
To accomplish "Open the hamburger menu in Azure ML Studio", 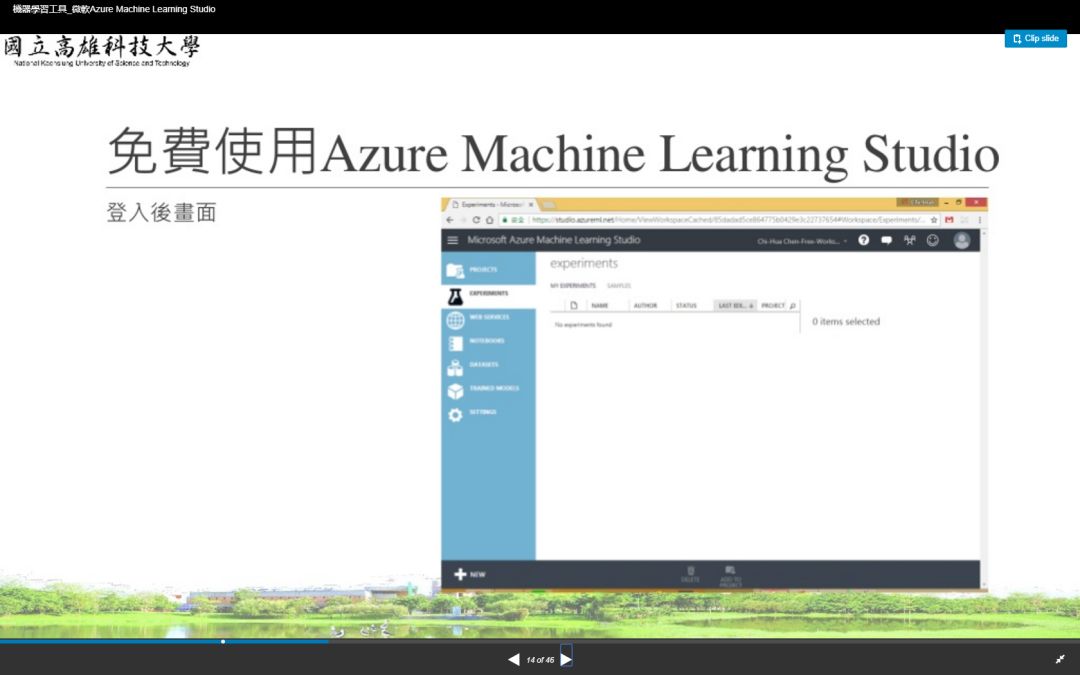I will (453, 240).
